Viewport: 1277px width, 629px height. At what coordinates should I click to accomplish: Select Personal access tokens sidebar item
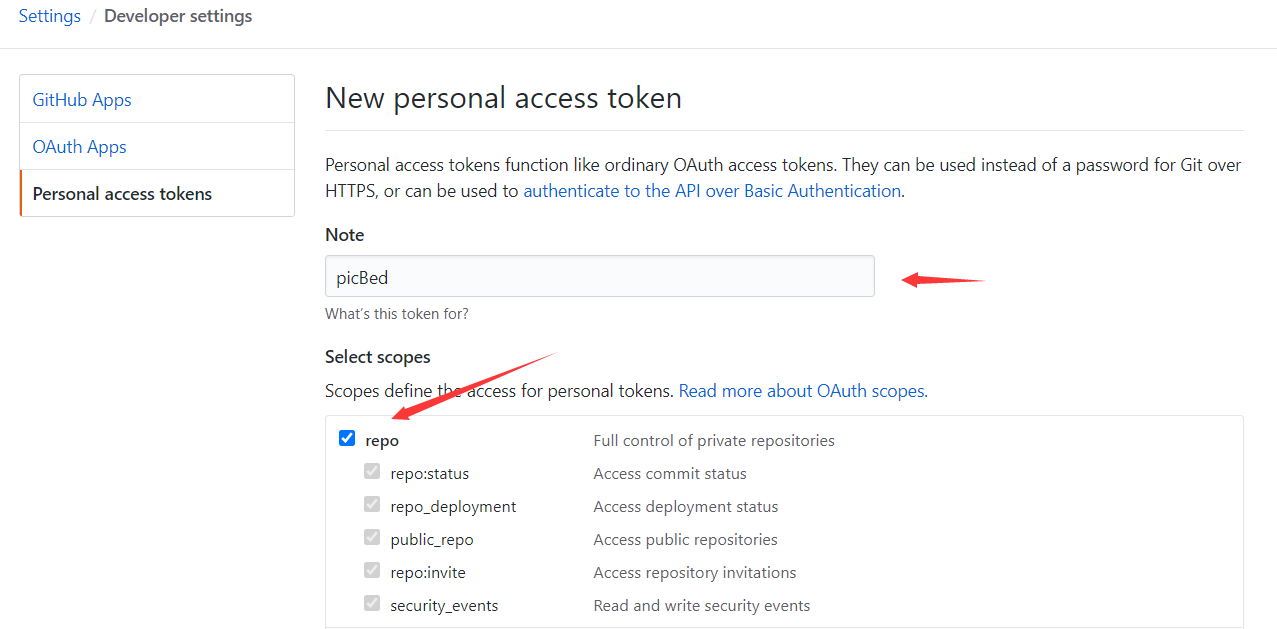(157, 193)
